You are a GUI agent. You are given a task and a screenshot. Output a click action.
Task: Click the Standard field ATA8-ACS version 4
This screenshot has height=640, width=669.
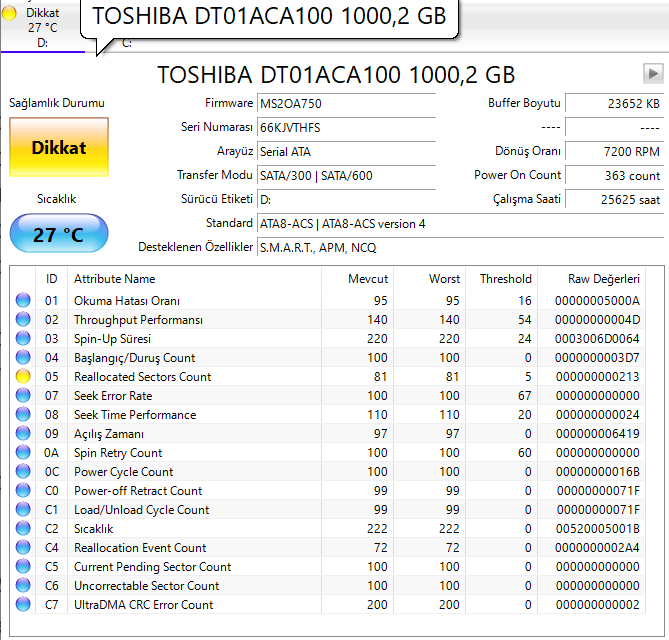pos(460,224)
